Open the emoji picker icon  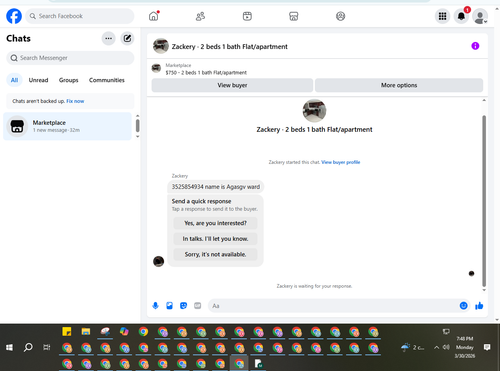[463, 306]
